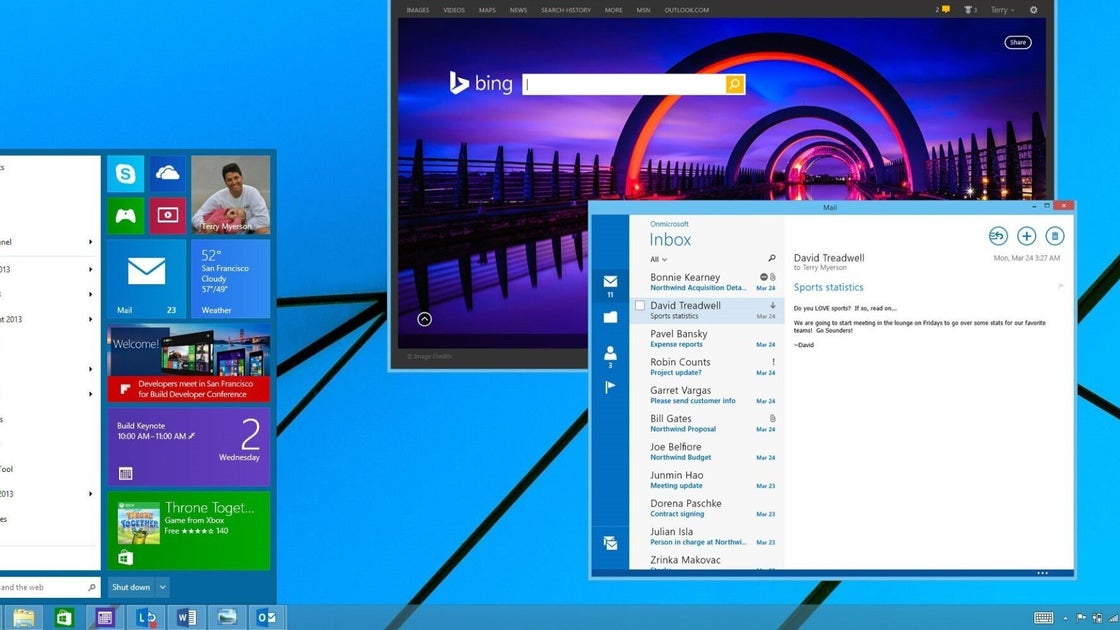The image size is (1120, 630).
Task: Open the Terry account dropdown in Bing
Action: click(1002, 10)
